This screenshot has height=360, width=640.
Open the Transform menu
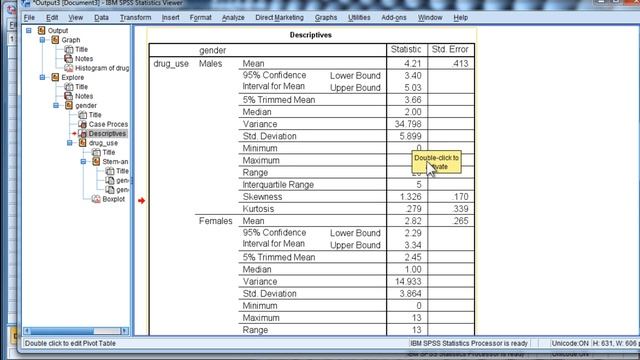136,18
